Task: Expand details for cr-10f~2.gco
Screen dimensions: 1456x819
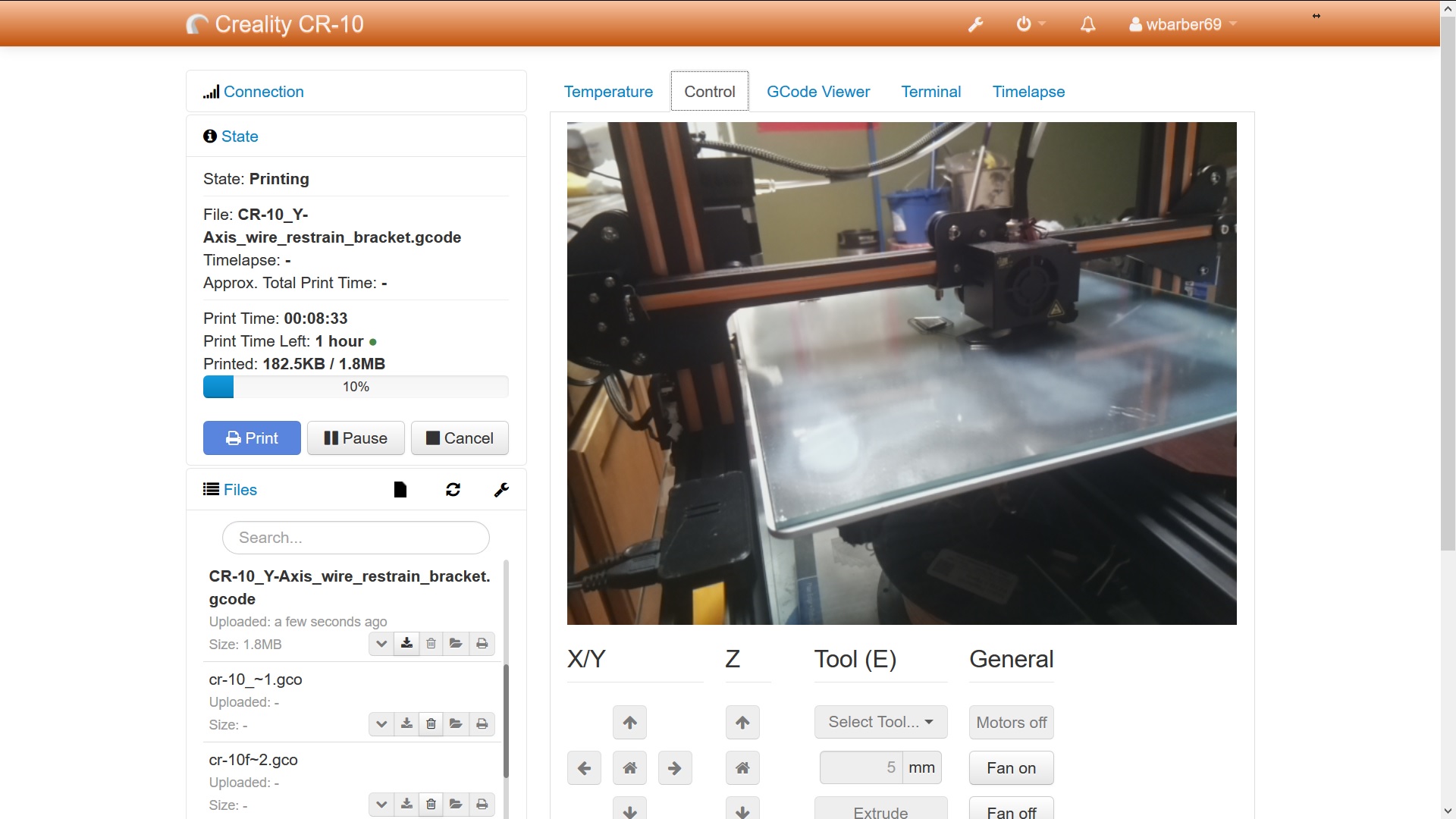Action: (x=381, y=805)
